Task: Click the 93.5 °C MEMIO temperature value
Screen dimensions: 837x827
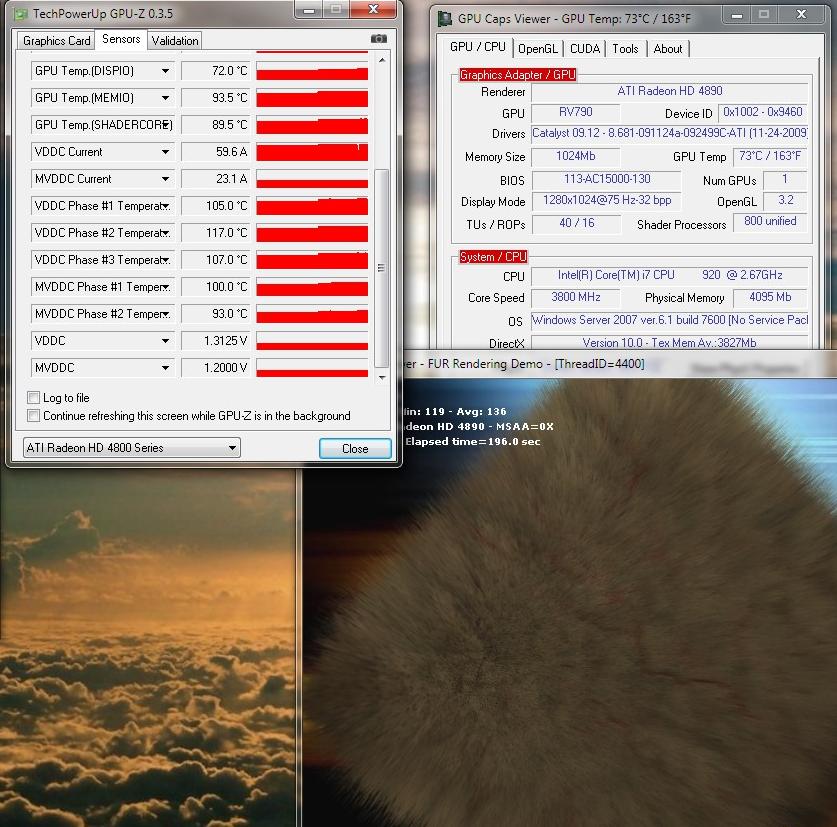Action: point(216,98)
